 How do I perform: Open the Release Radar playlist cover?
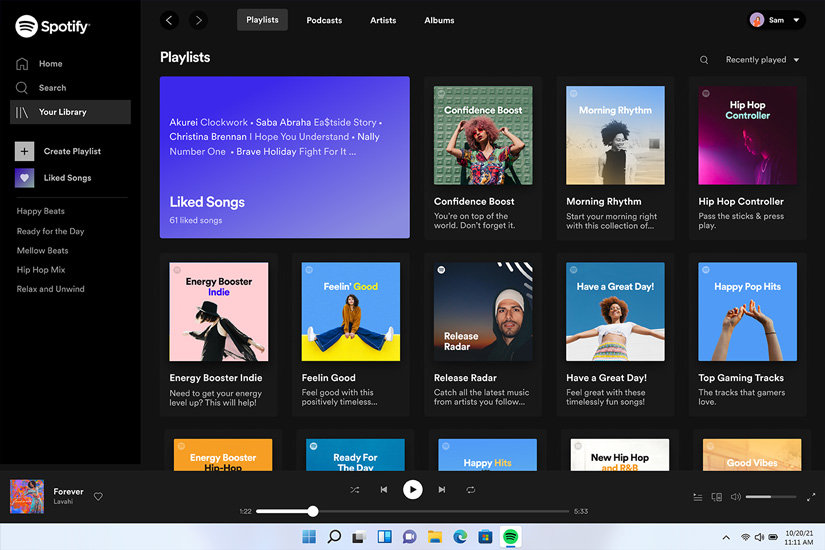pos(483,312)
